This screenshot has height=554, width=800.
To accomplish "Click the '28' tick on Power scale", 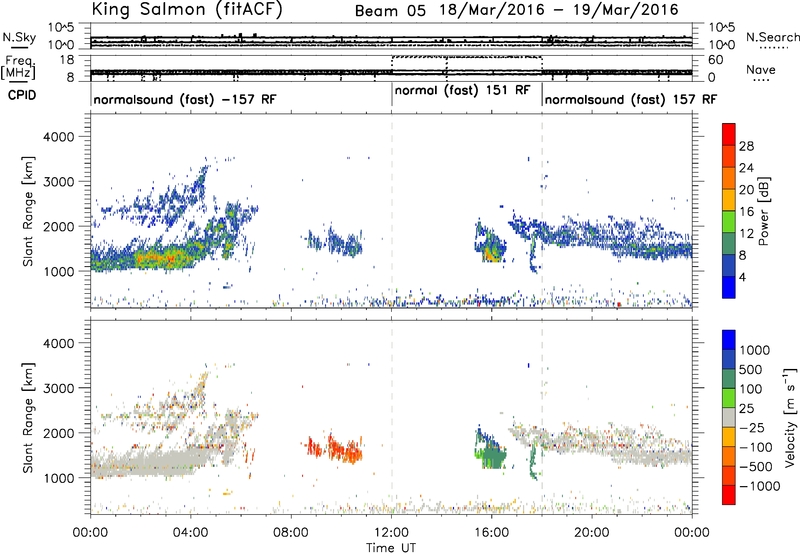I will [745, 146].
